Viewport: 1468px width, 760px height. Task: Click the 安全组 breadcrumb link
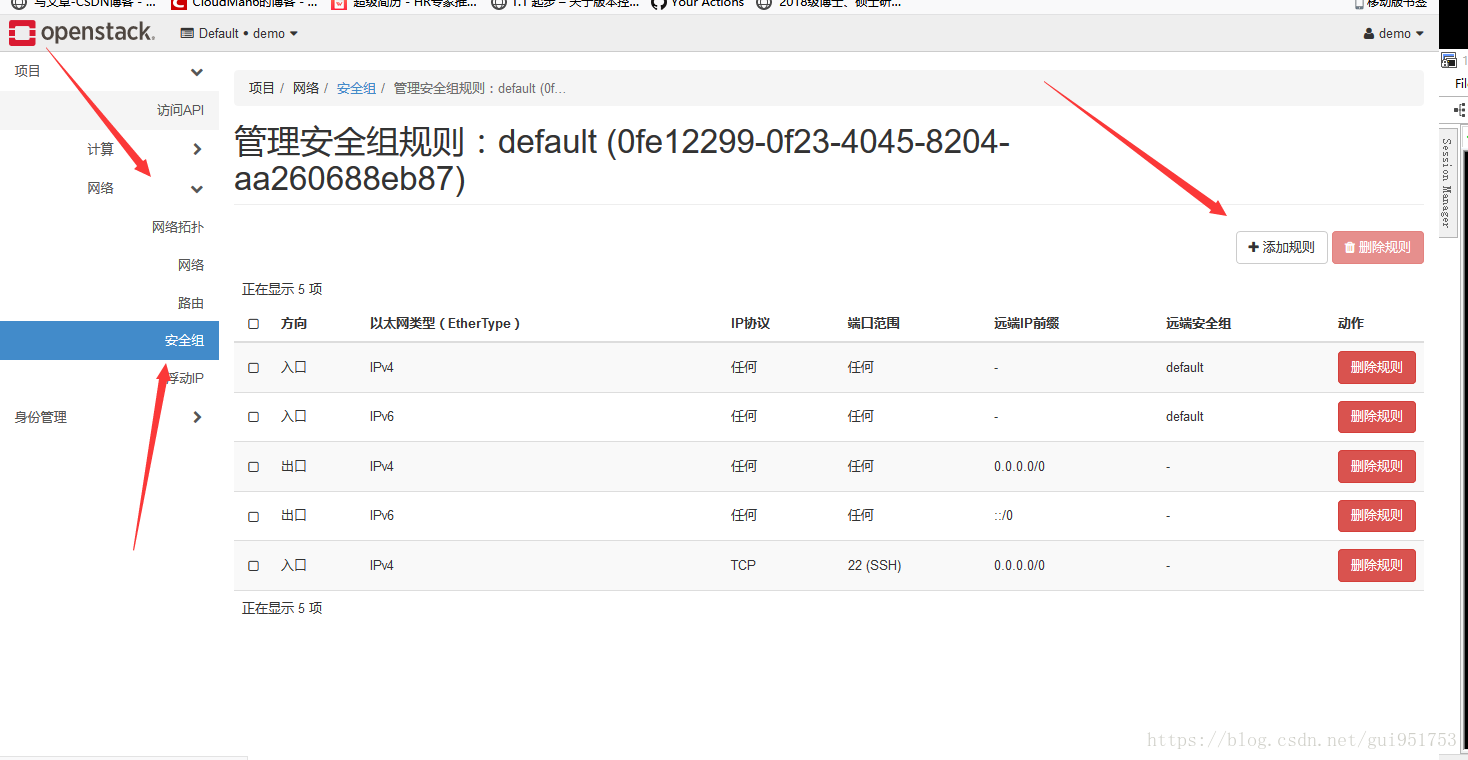pyautogui.click(x=356, y=88)
